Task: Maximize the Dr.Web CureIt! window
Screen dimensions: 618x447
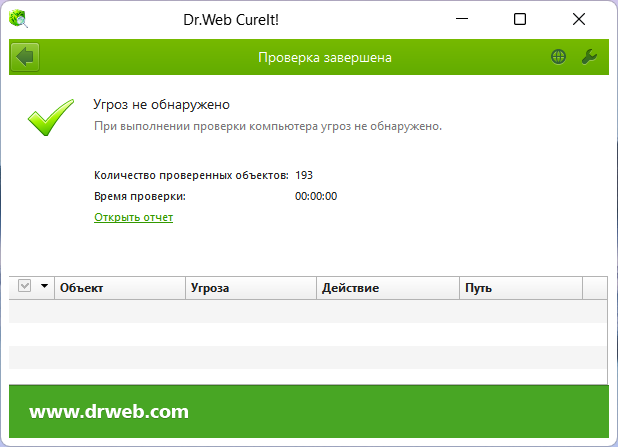Action: pos(520,19)
